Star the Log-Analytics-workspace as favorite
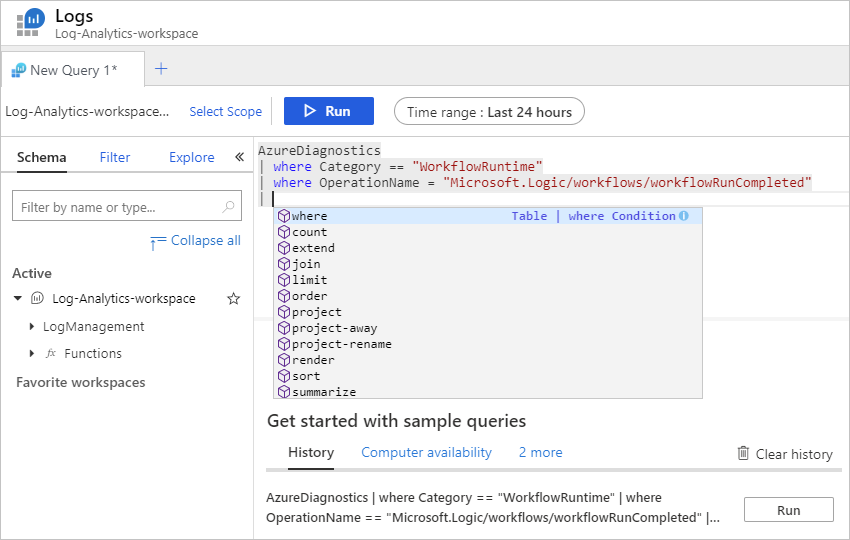 point(234,299)
